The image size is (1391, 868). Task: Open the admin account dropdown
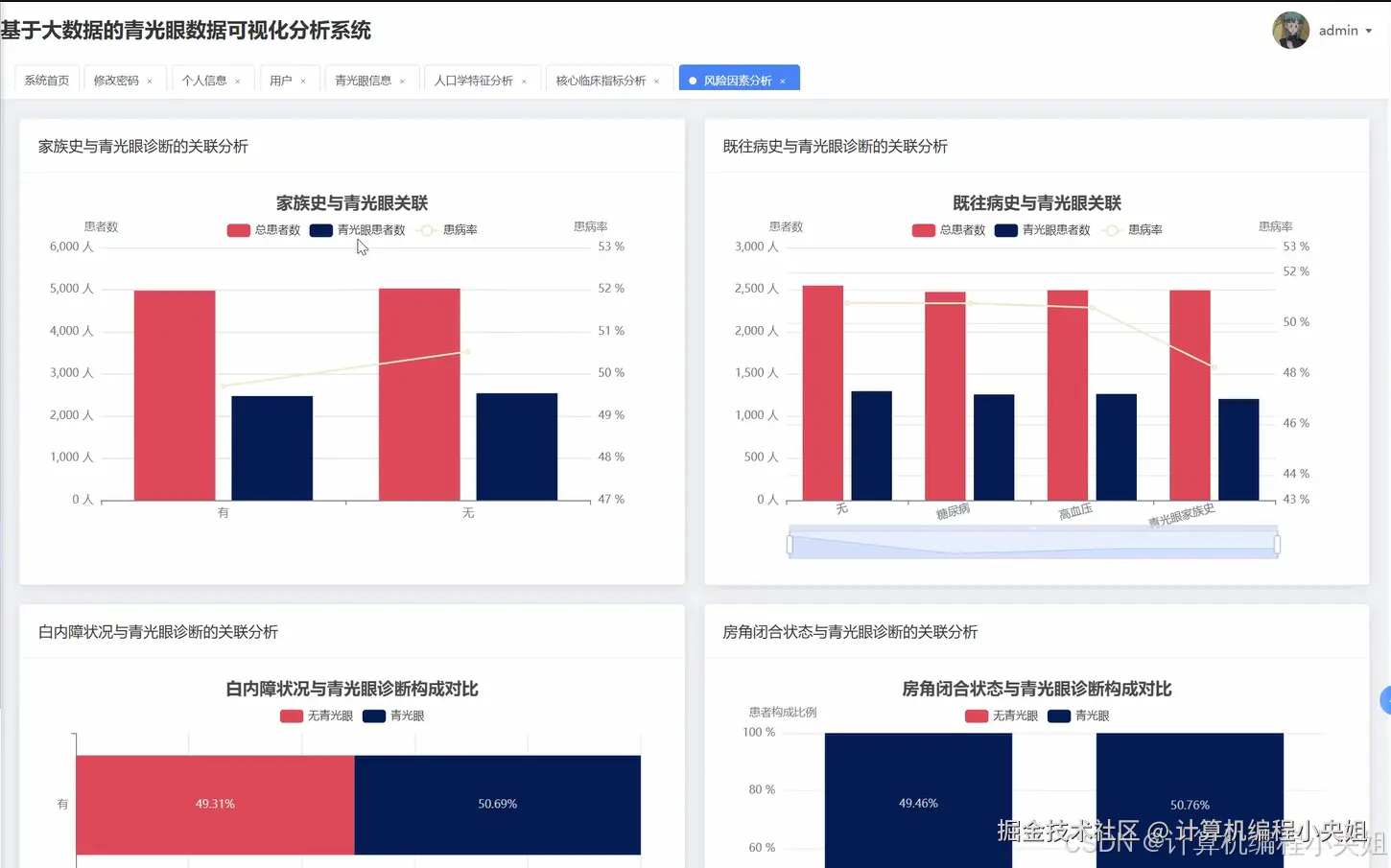[x=1339, y=30]
